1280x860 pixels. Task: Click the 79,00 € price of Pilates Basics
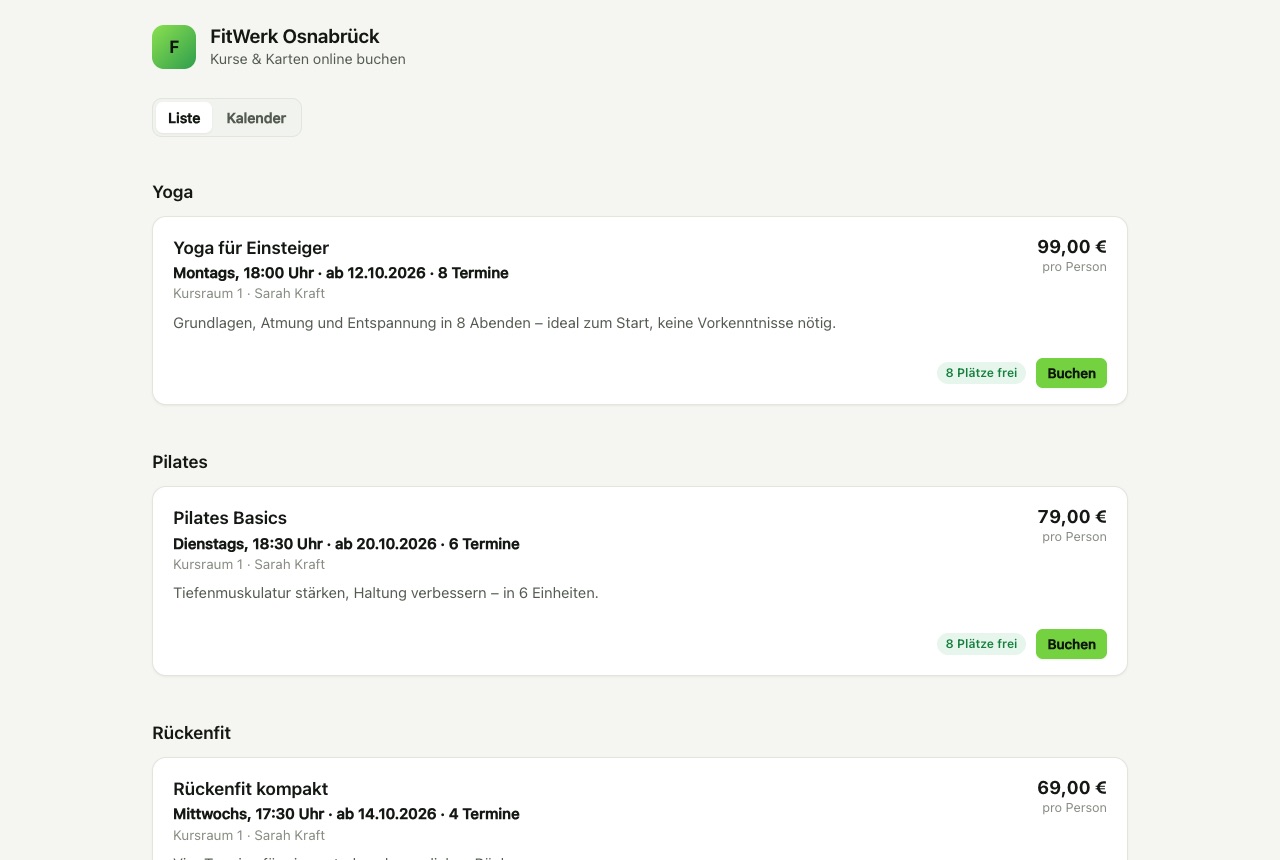click(x=1072, y=517)
